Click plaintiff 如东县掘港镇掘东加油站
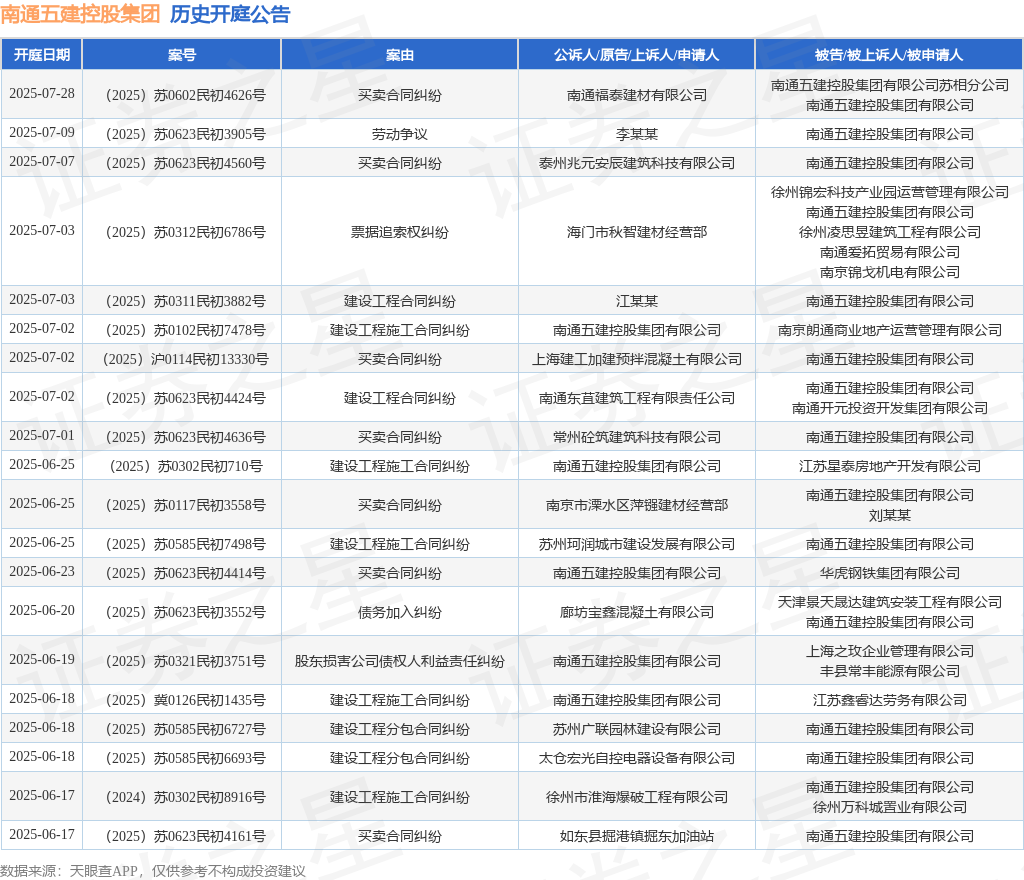The width and height of the screenshot is (1024, 880). click(x=637, y=836)
